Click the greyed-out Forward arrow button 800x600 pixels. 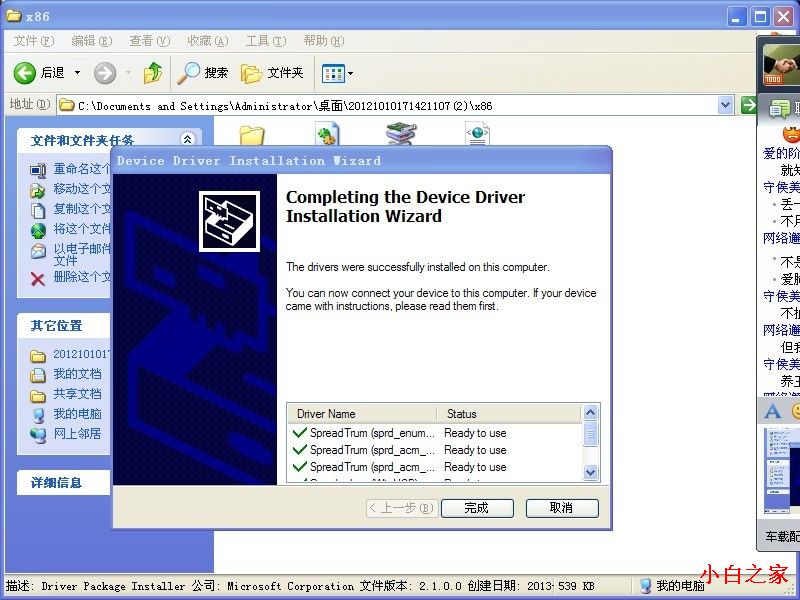[x=105, y=73]
